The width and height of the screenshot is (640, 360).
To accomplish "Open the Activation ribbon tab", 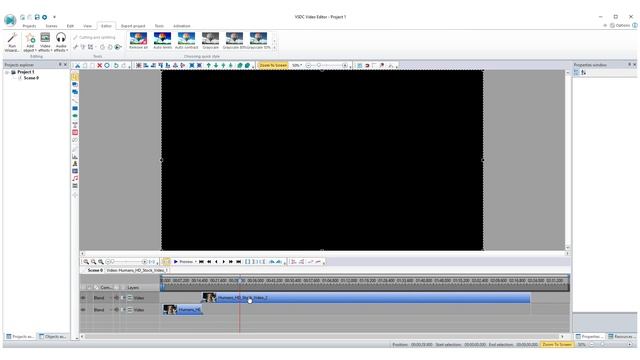I will coord(182,26).
